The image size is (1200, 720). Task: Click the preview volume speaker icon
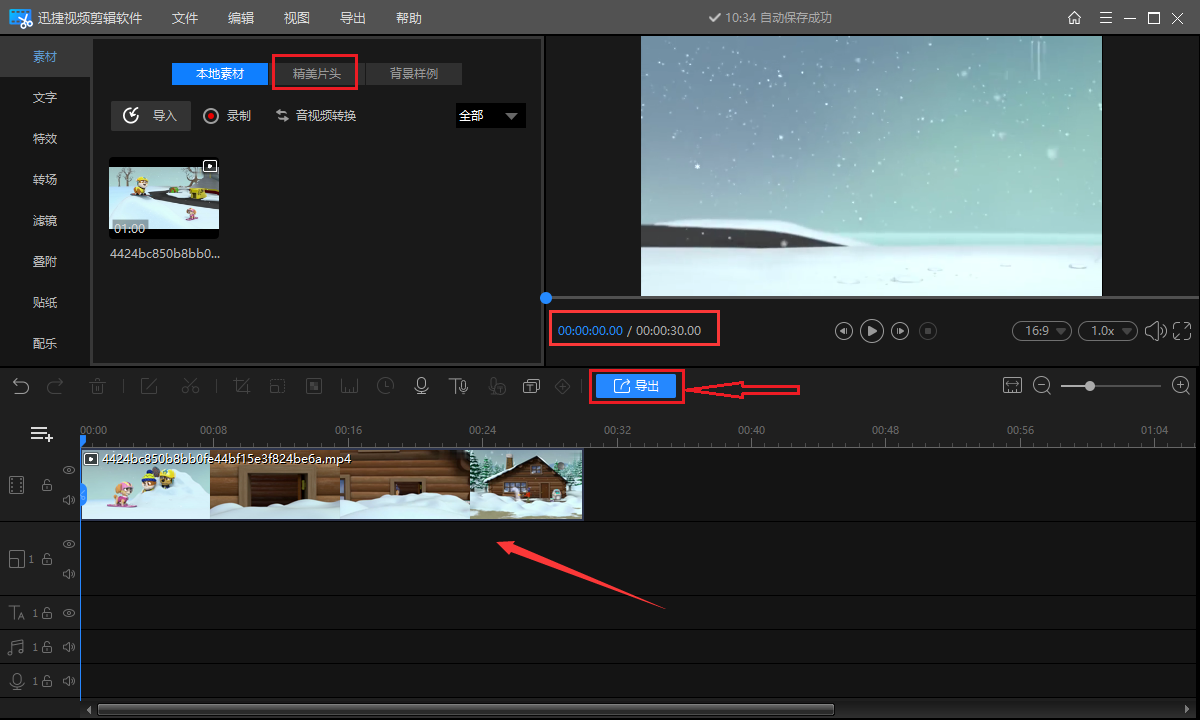[x=1155, y=331]
